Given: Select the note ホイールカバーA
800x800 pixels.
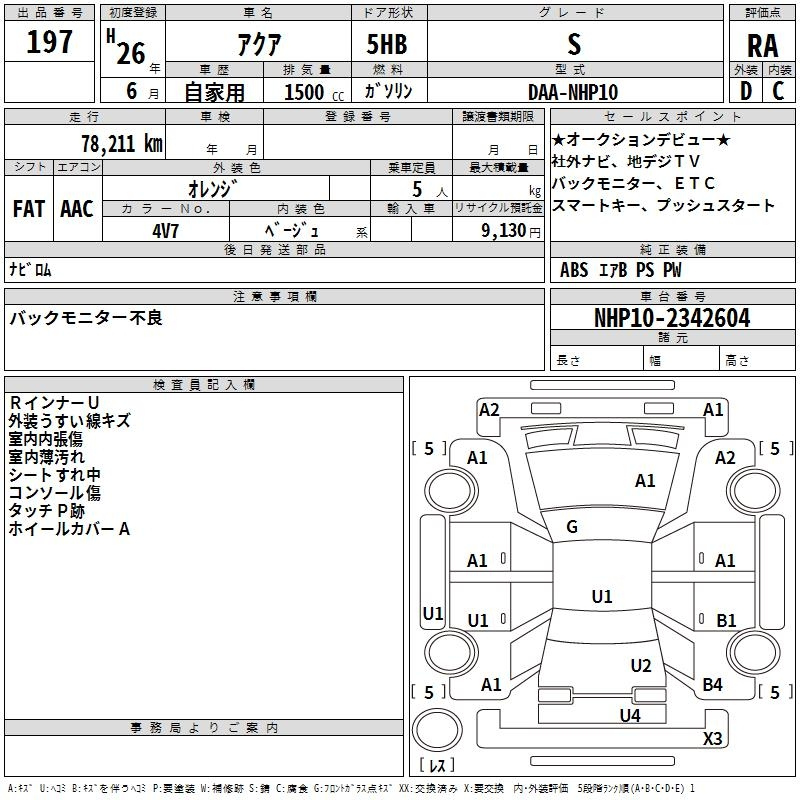Looking at the screenshot, I should coord(69,529).
